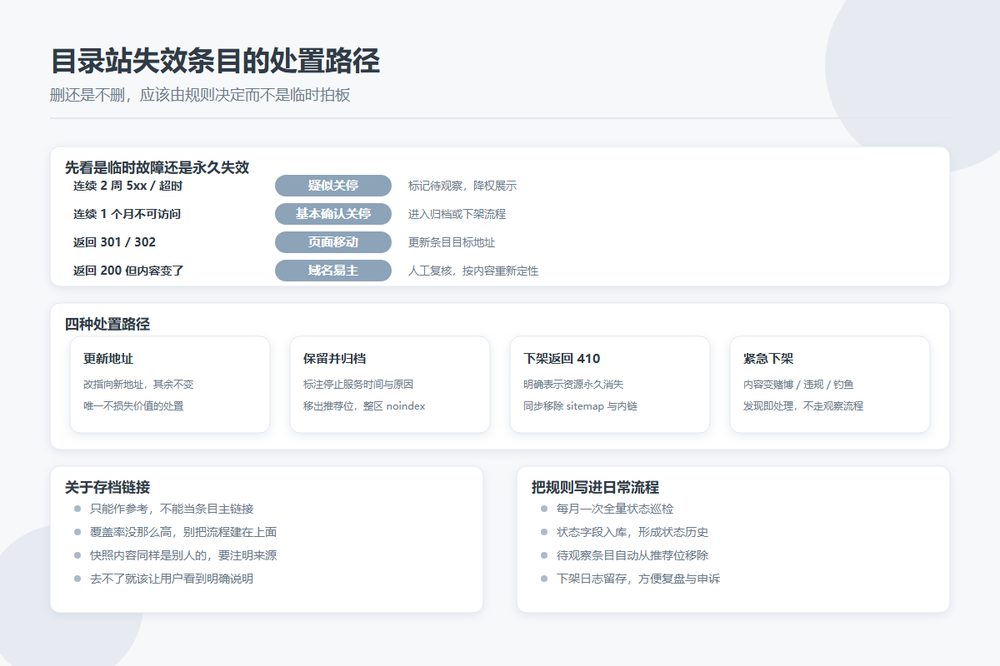The image size is (1000, 666).
Task: Click text 唯一不损失价值的处置
Action: [x=133, y=406]
